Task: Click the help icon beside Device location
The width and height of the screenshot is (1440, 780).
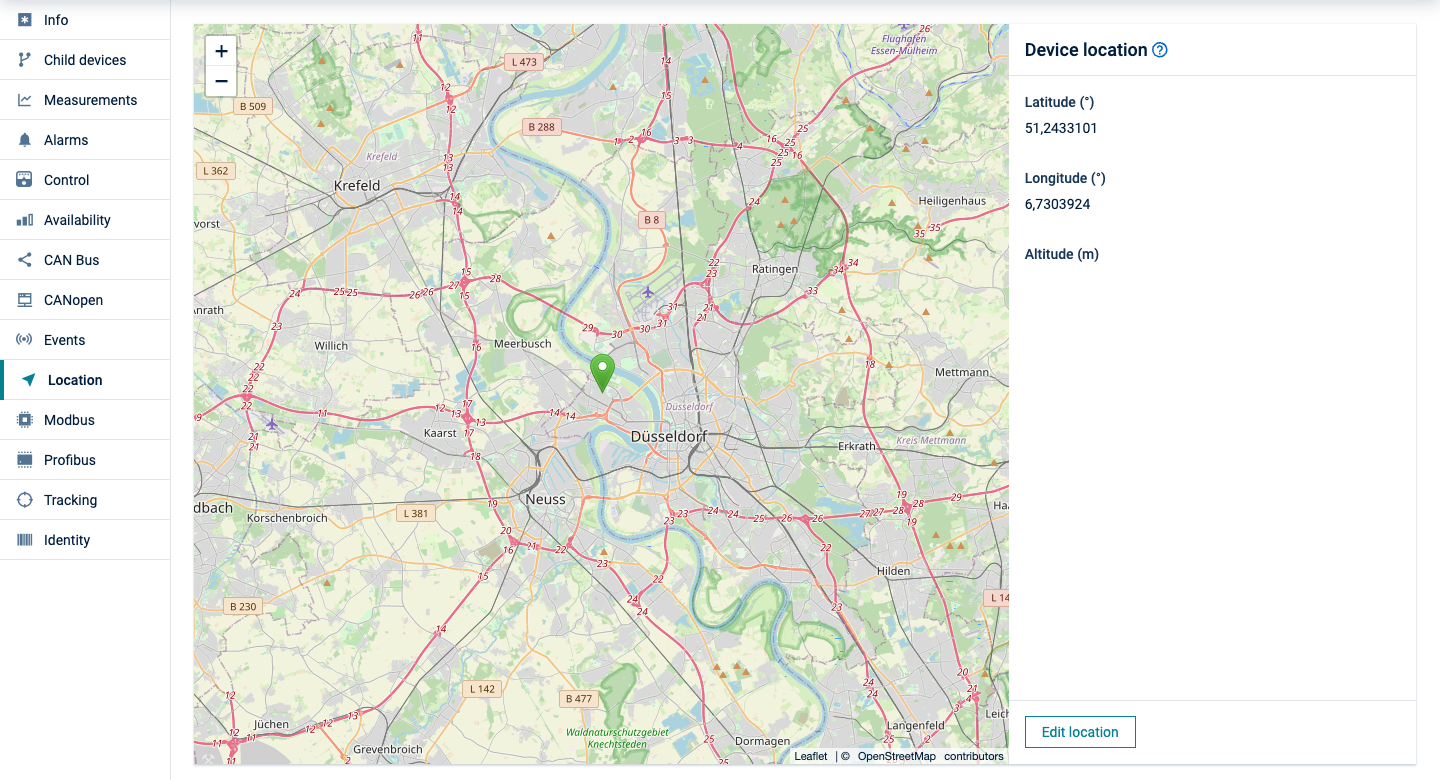Action: coord(1160,50)
